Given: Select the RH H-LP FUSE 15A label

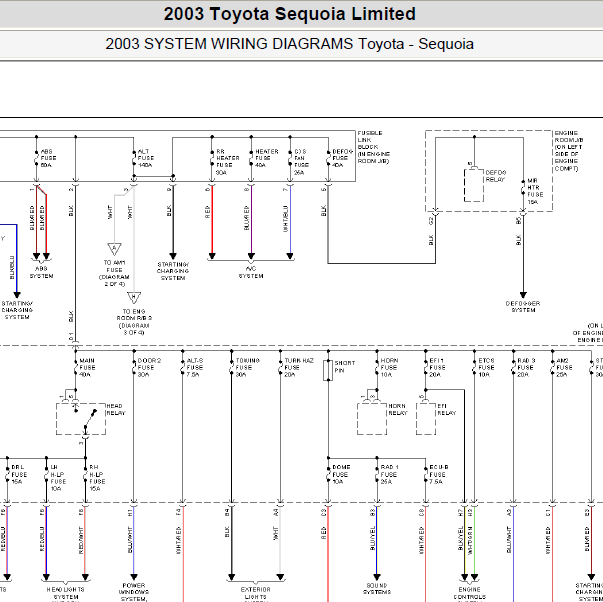Looking at the screenshot, I should pos(97,478).
